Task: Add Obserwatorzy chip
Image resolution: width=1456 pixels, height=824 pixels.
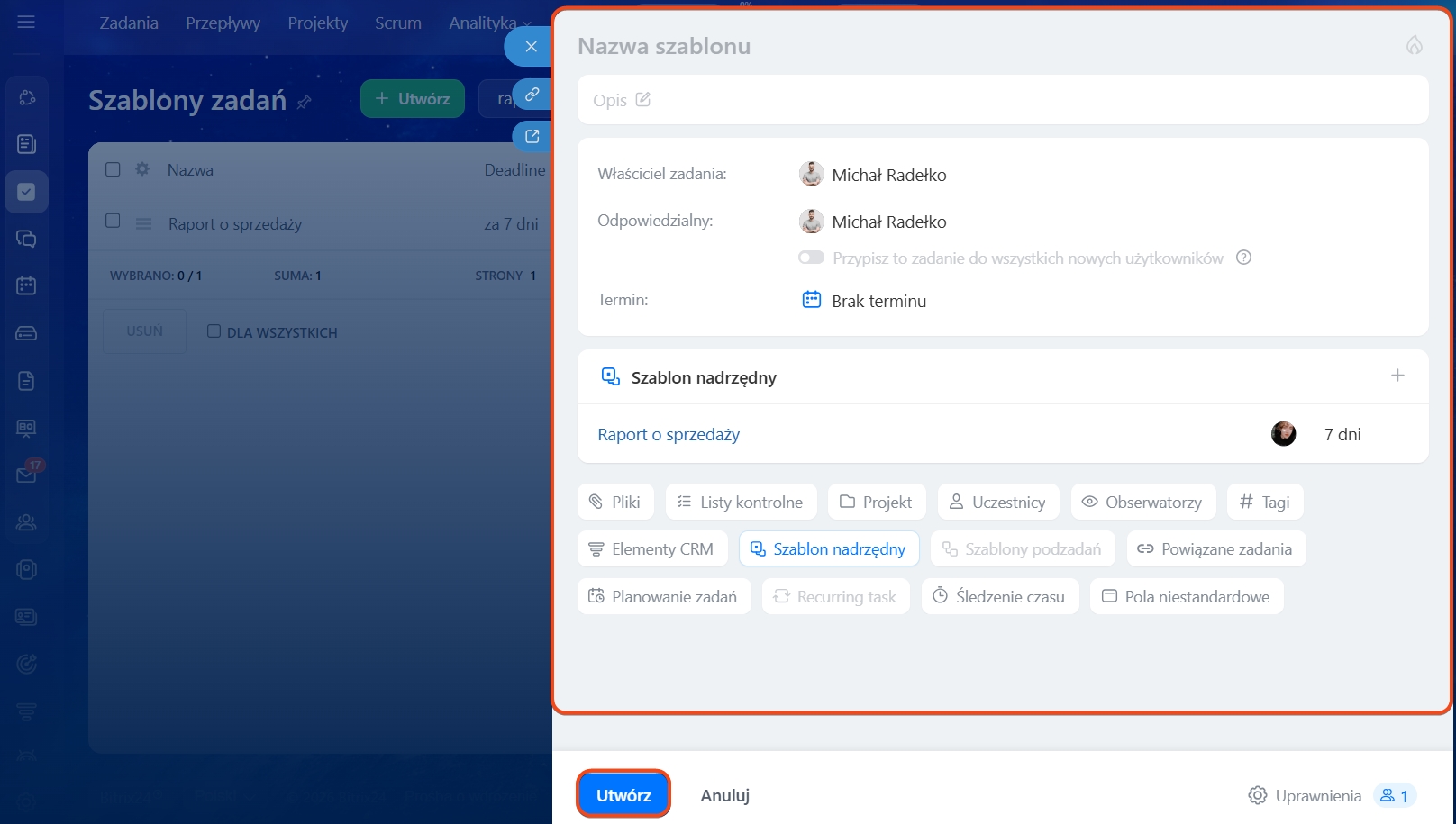Action: pos(1142,502)
